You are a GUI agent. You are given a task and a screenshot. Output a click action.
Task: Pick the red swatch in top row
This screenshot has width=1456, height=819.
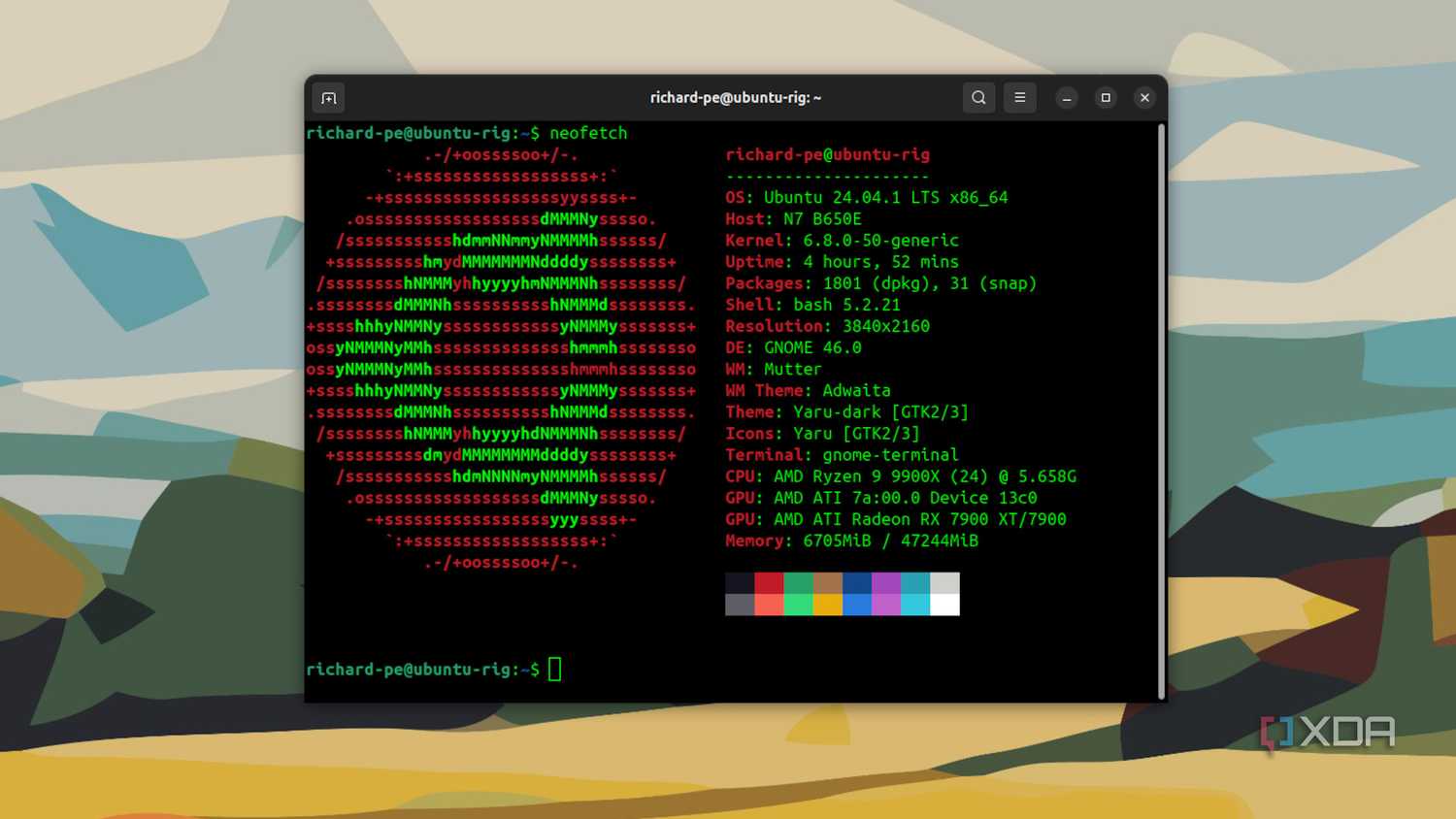pos(769,583)
